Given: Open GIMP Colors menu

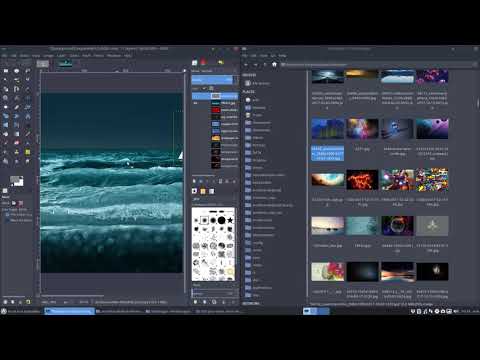Looking at the screenshot, I should coord(74,56).
